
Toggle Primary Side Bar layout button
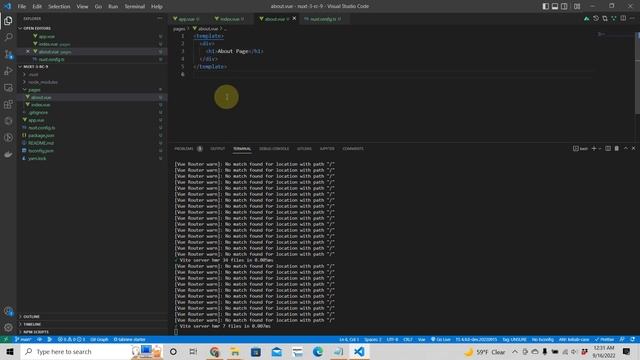546,6
